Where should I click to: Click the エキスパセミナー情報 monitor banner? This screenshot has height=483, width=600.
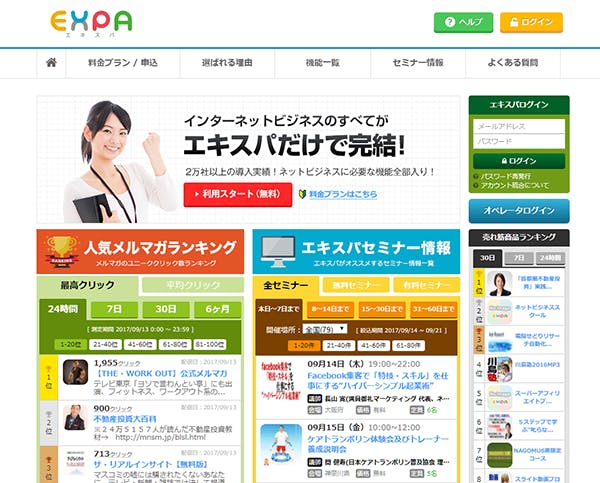356,251
